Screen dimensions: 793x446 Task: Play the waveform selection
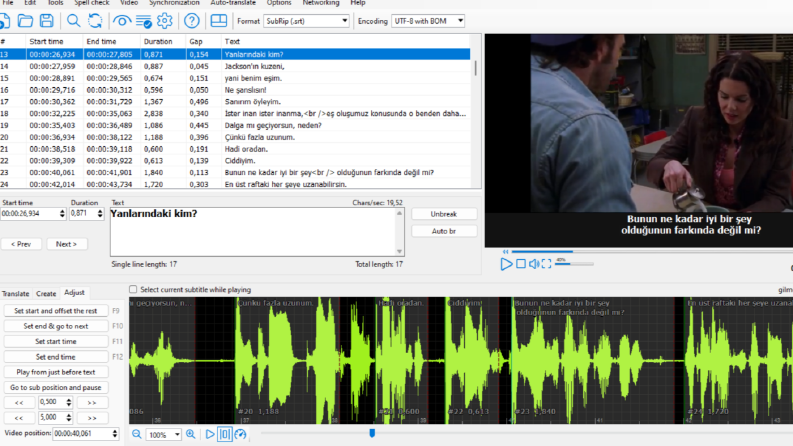(210, 434)
